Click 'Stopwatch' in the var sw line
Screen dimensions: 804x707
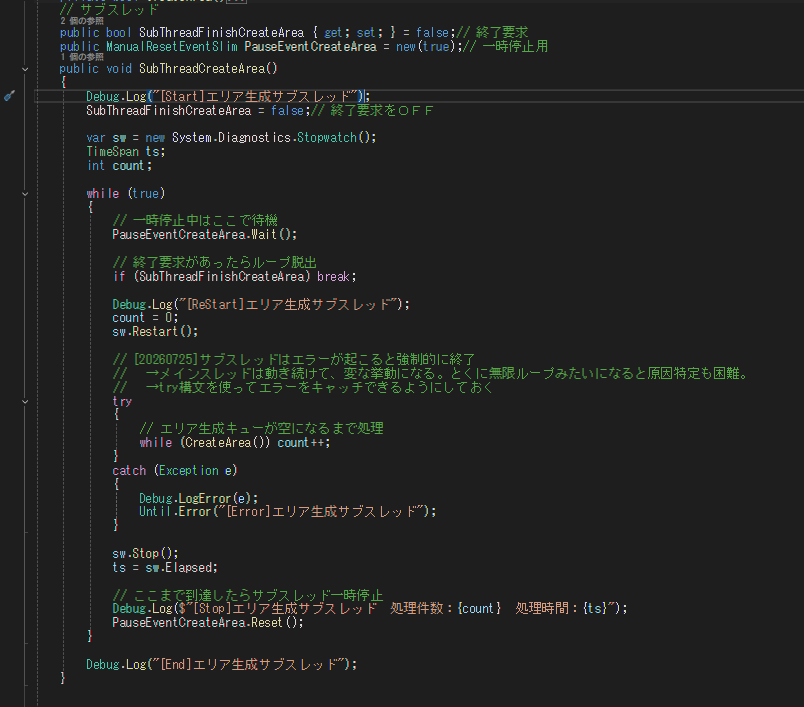coord(327,138)
